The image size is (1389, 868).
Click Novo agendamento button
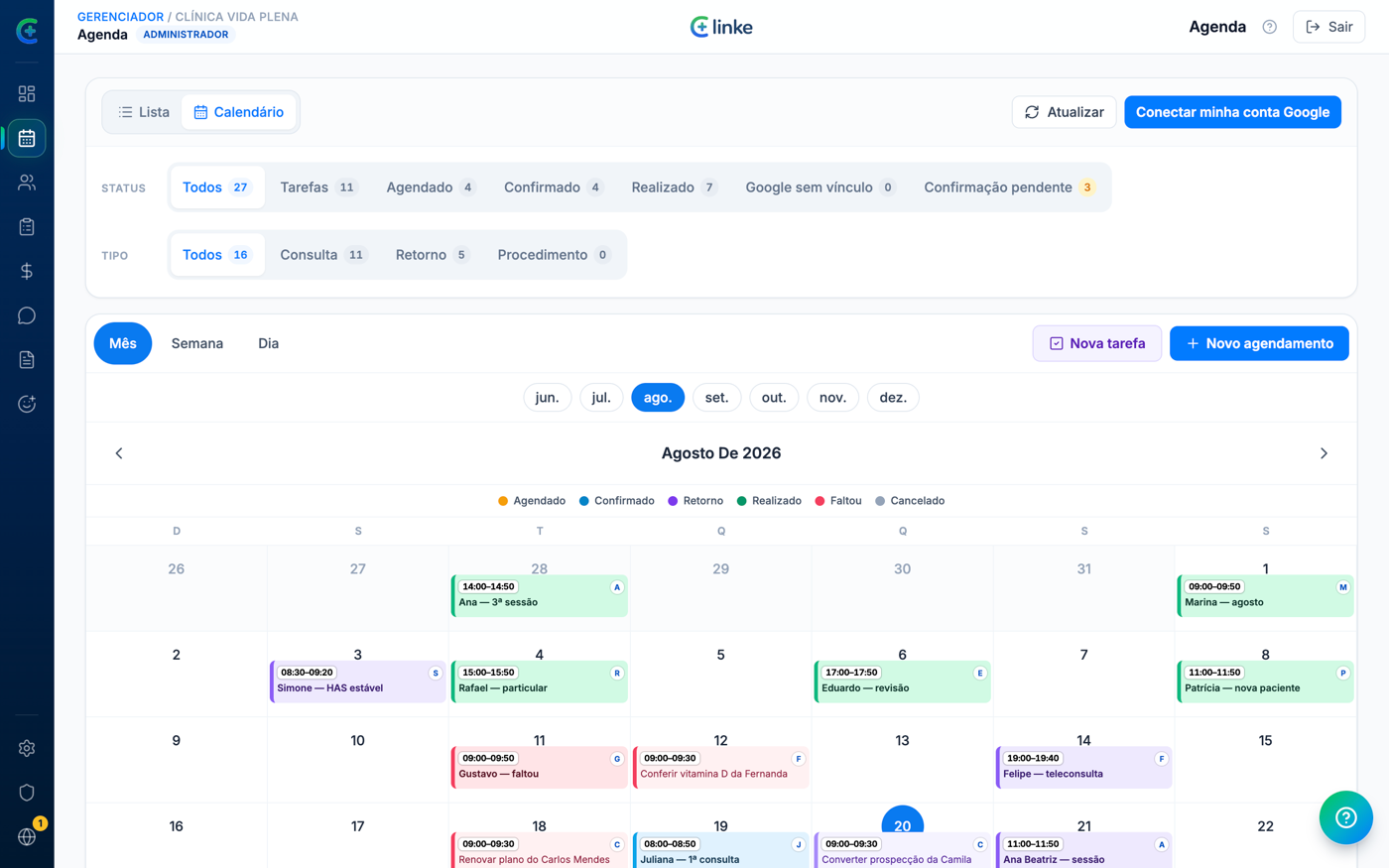point(1259,343)
